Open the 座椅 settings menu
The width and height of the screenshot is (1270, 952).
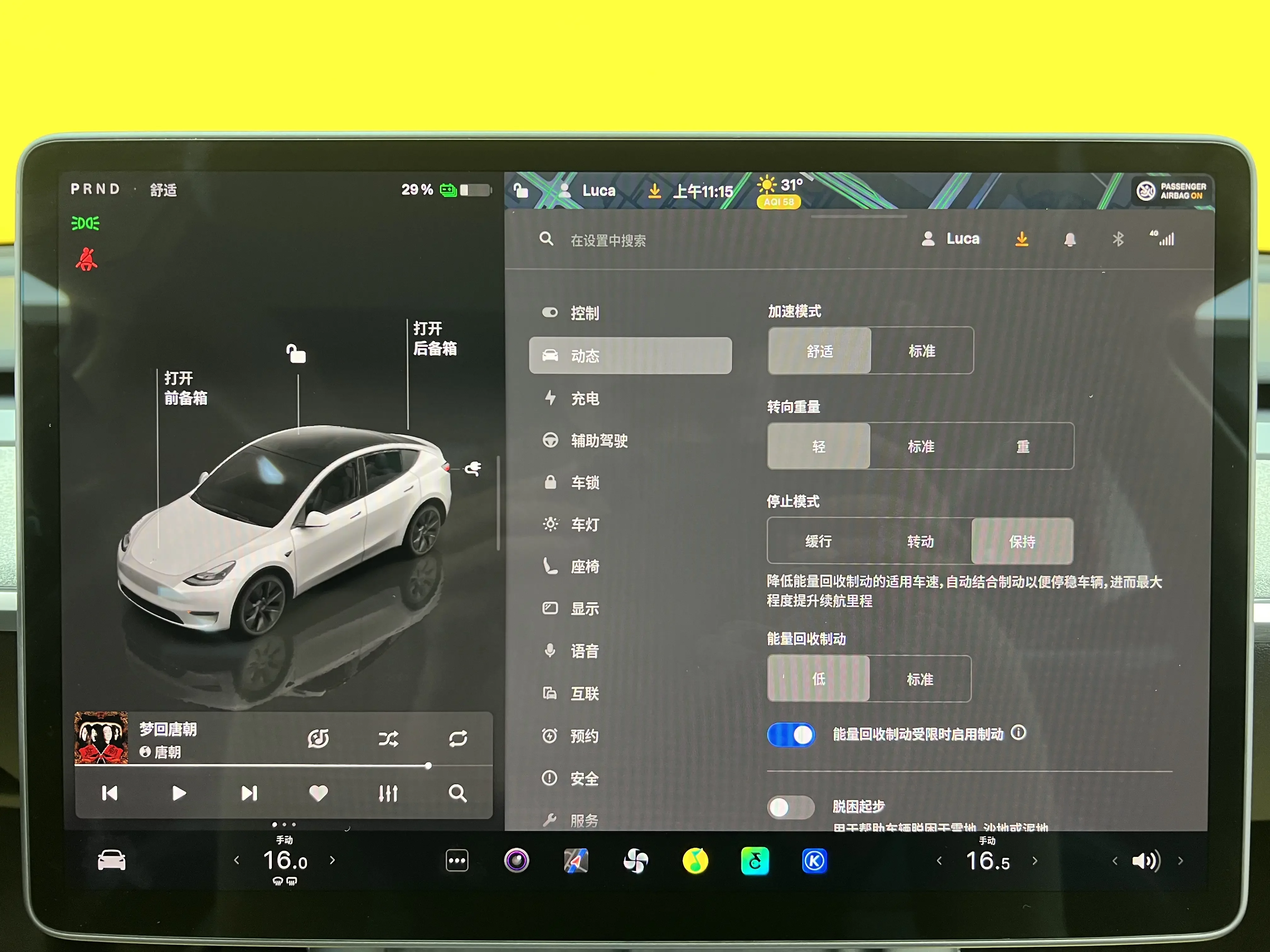(x=630, y=566)
